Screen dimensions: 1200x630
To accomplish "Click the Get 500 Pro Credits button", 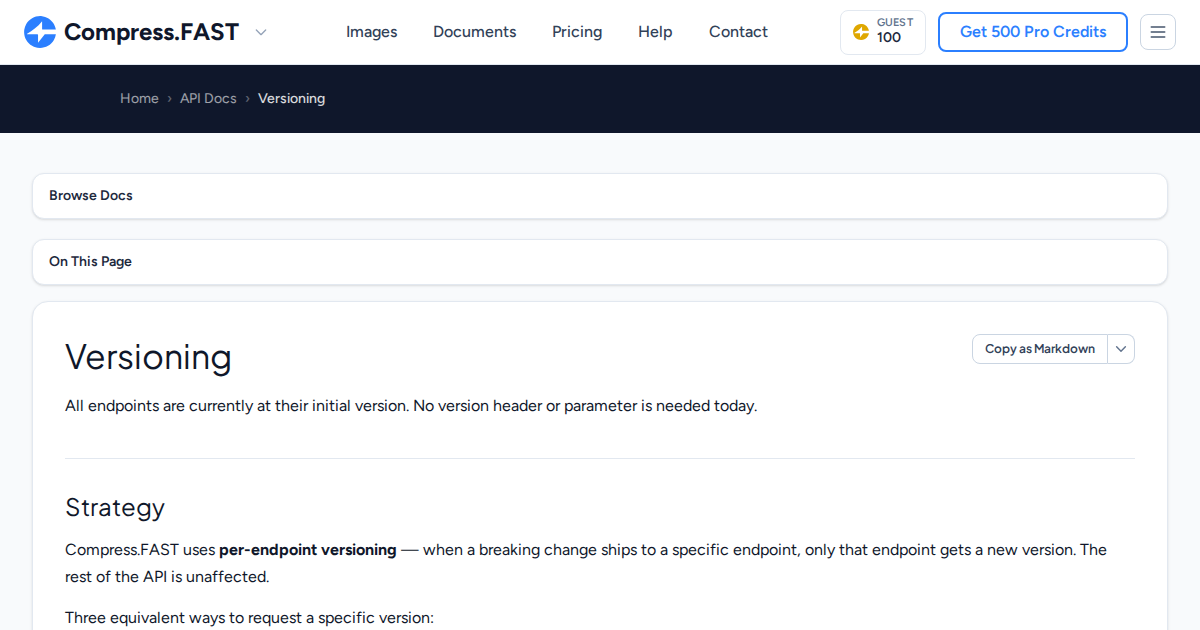I will coord(1033,32).
